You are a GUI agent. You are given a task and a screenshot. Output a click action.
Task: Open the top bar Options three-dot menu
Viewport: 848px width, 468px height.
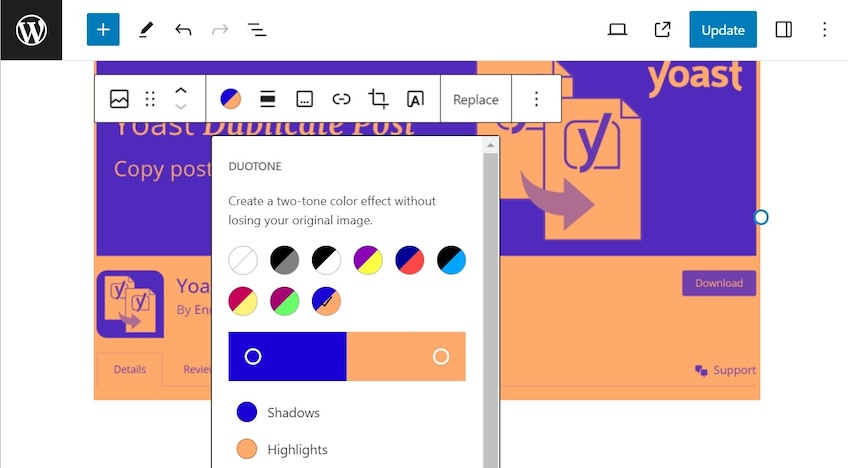[x=825, y=30]
